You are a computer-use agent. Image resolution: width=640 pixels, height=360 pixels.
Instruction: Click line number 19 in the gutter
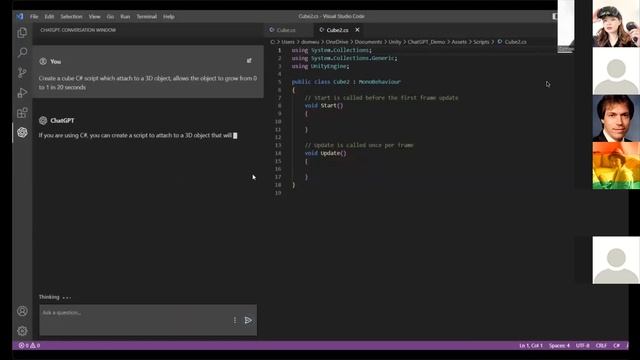278,193
